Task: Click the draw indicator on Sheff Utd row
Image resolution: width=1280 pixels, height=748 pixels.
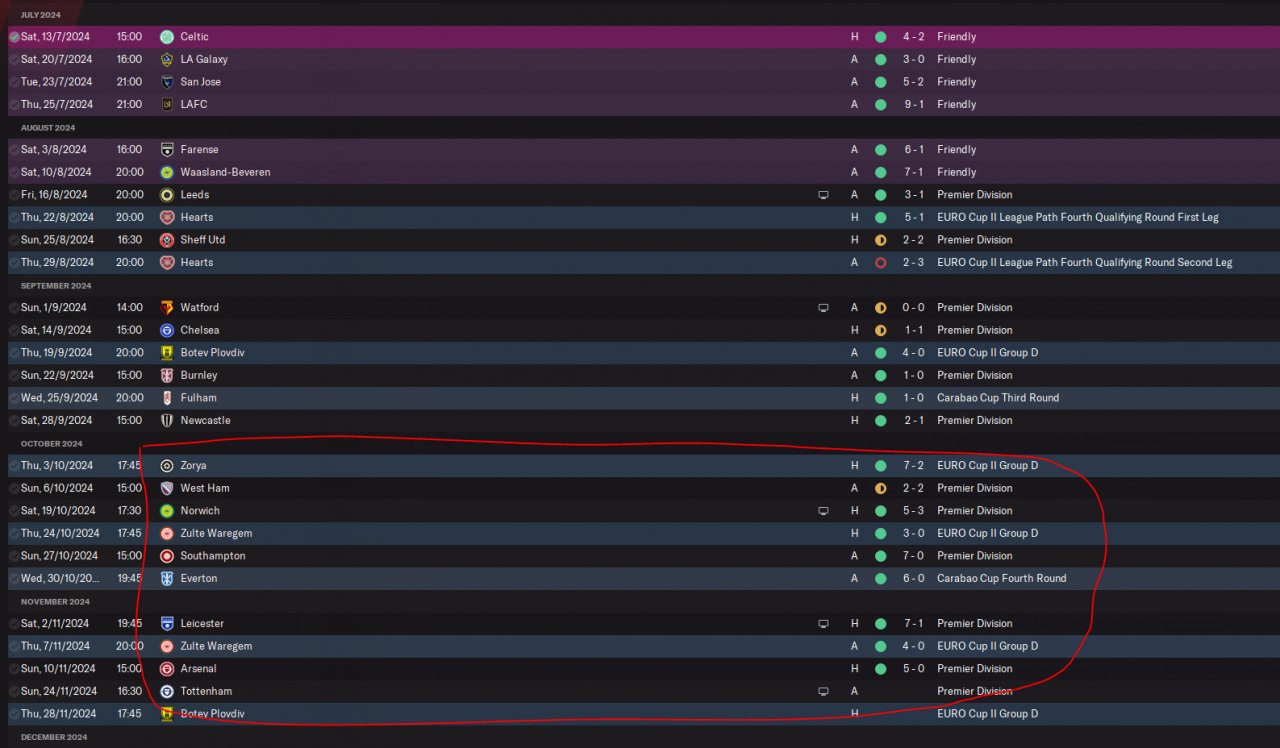Action: click(x=880, y=240)
